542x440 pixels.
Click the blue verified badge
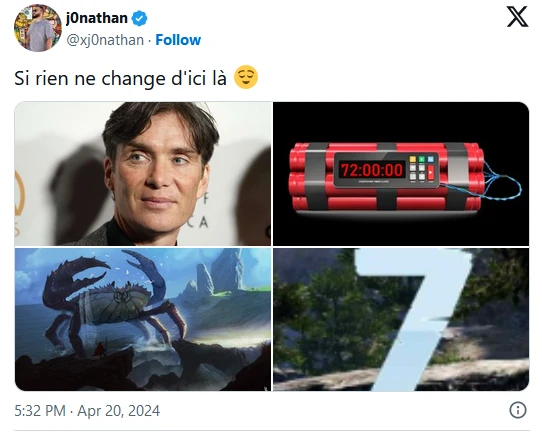coord(140,18)
